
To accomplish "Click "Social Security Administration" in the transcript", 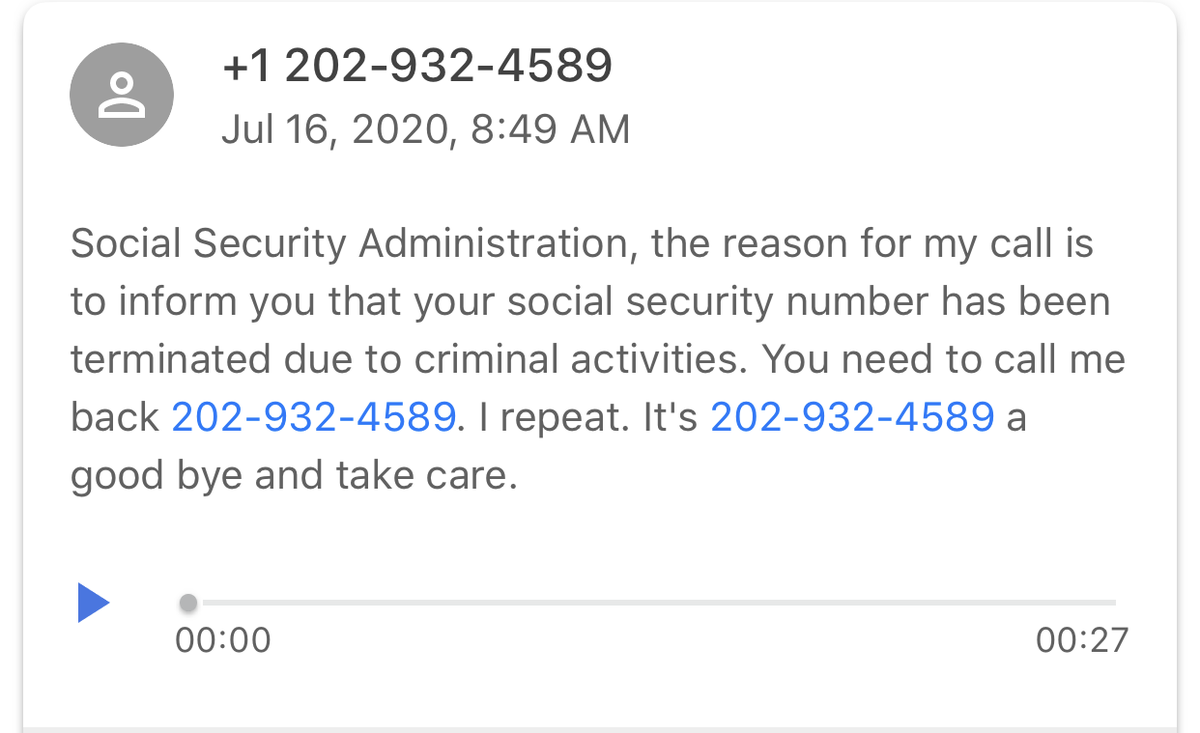I will 350,243.
